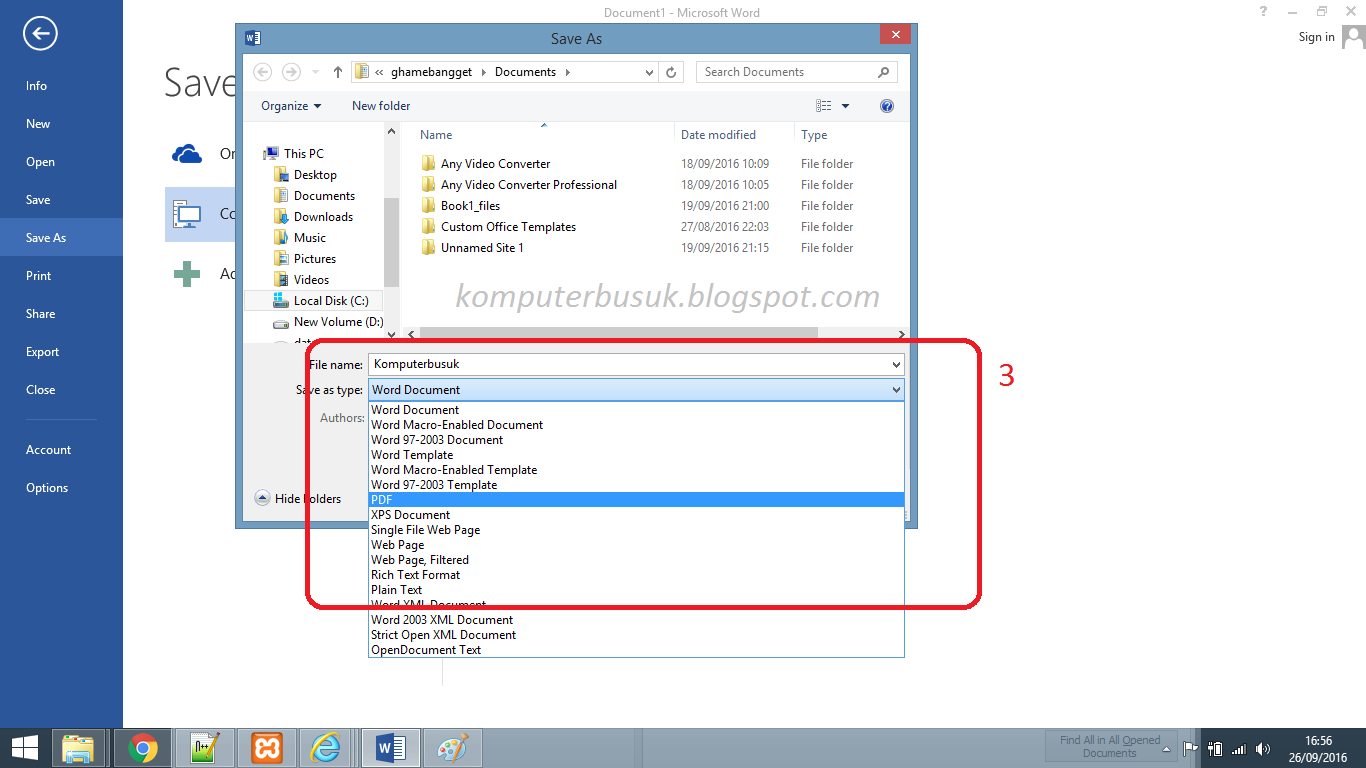Click the ghamebangget breadcrumb segment
This screenshot has width=1366, height=768.
coord(431,72)
